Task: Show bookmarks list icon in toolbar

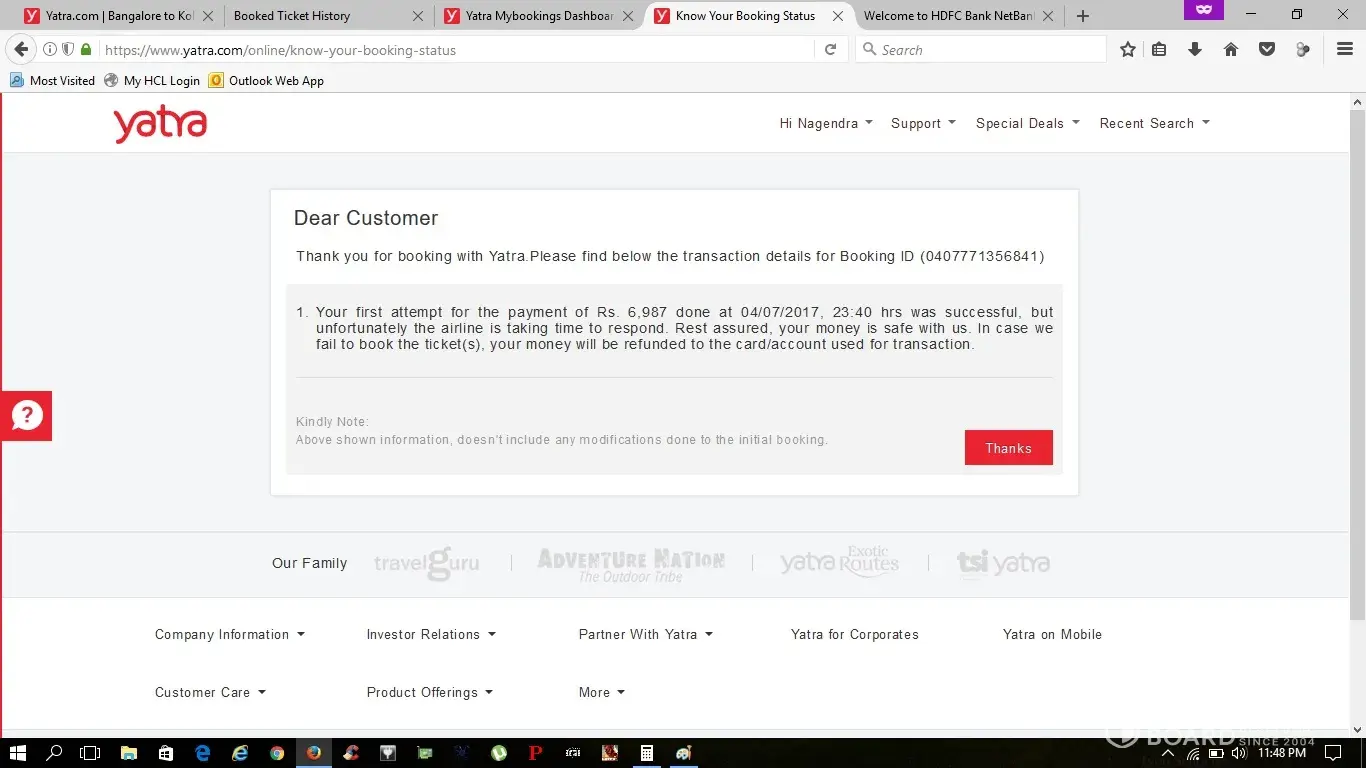Action: pyautogui.click(x=1159, y=50)
